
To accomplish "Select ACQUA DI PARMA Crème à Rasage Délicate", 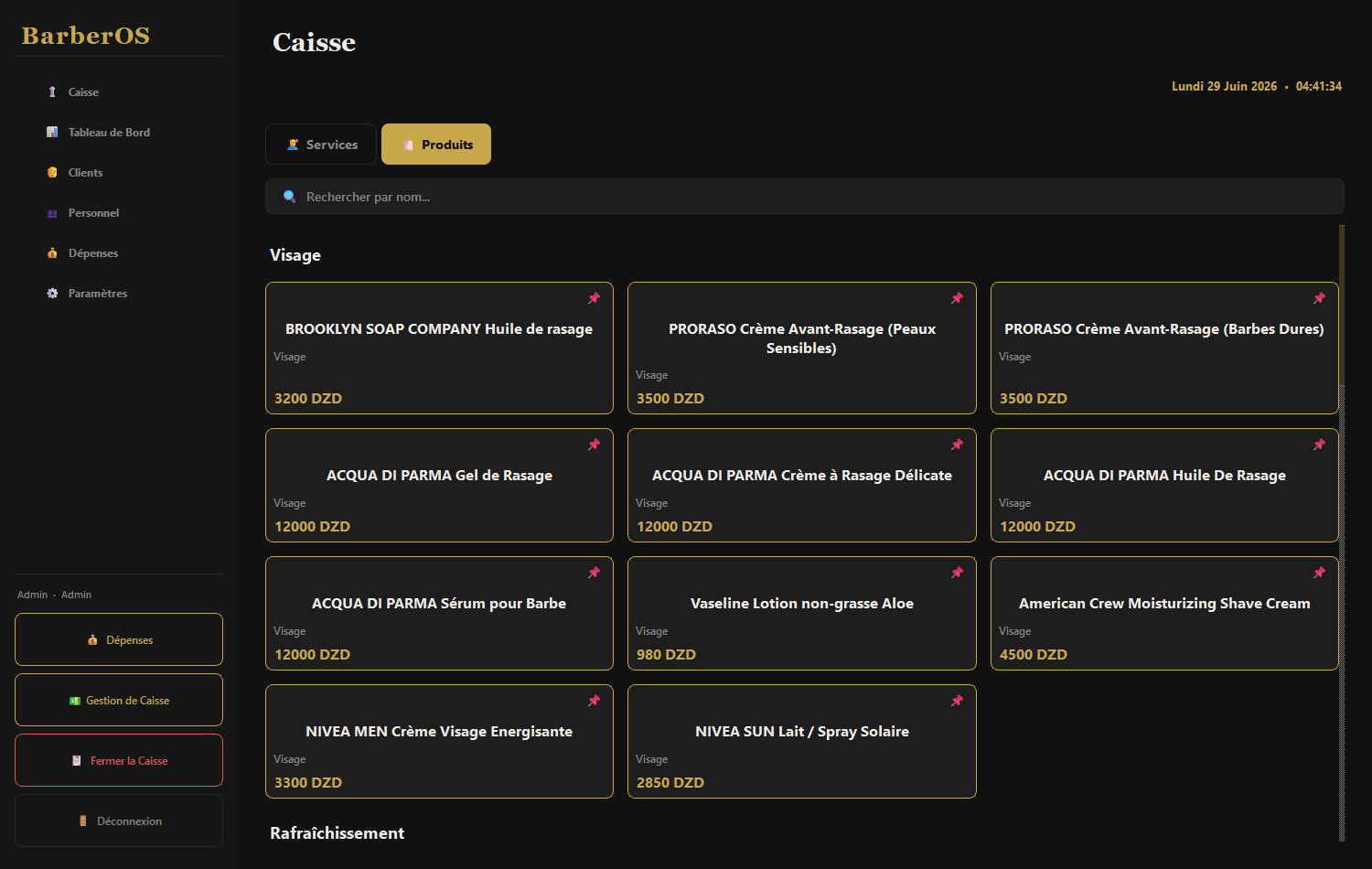I will (802, 486).
